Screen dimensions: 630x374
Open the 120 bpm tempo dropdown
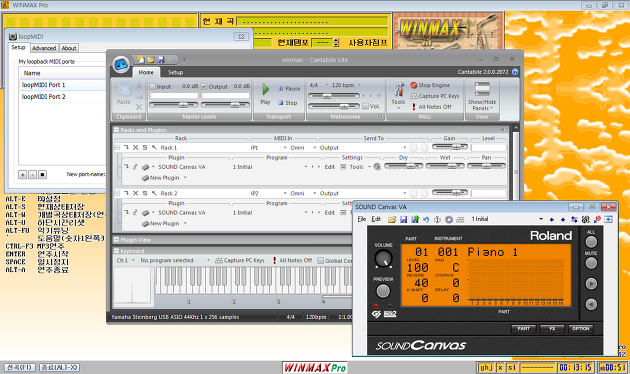346,85
